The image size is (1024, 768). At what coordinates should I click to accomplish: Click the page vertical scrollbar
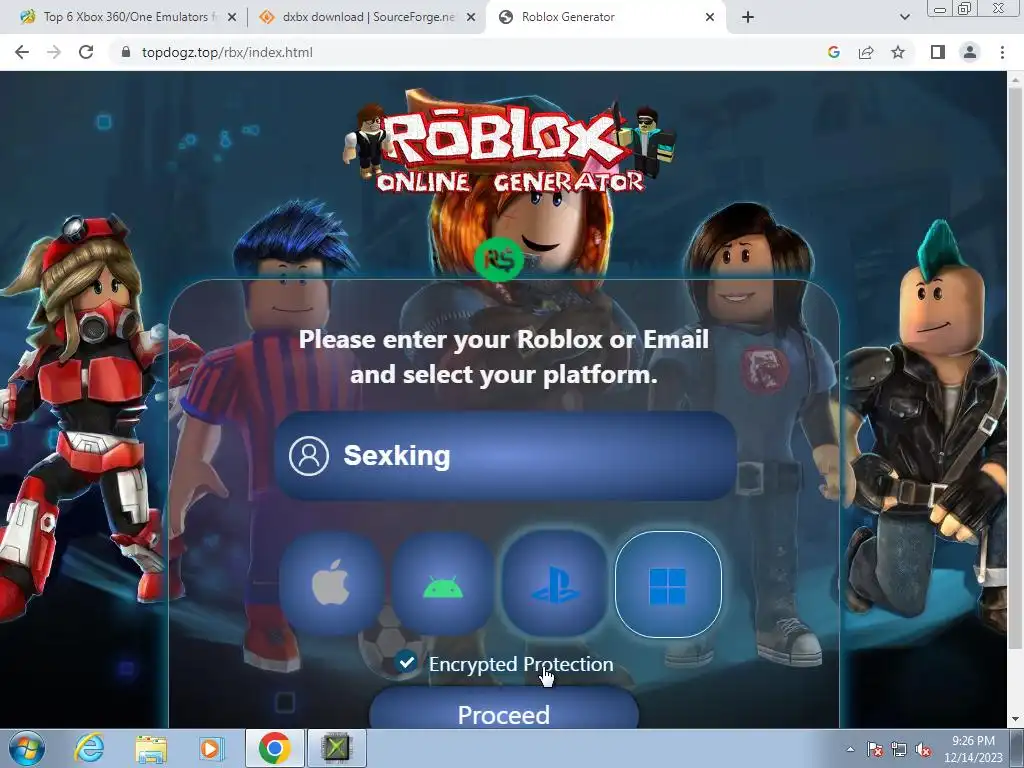[1015, 367]
